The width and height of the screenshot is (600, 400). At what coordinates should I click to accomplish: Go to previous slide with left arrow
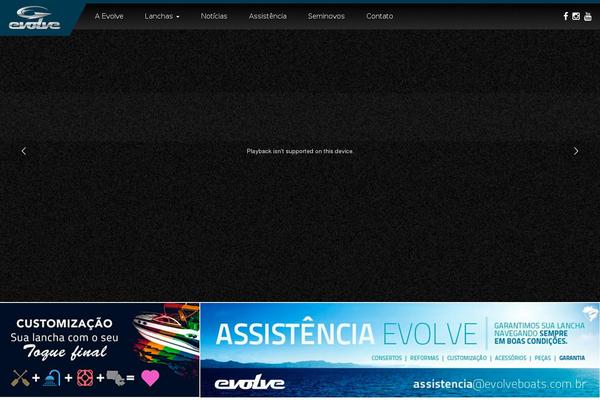click(24, 151)
